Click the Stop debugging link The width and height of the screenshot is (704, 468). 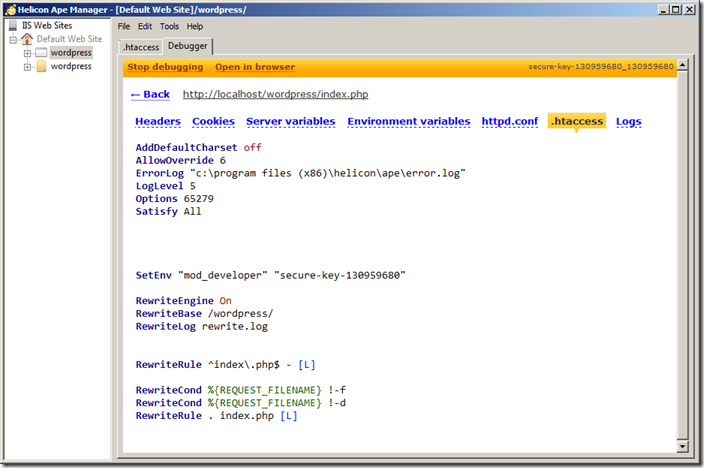165,67
